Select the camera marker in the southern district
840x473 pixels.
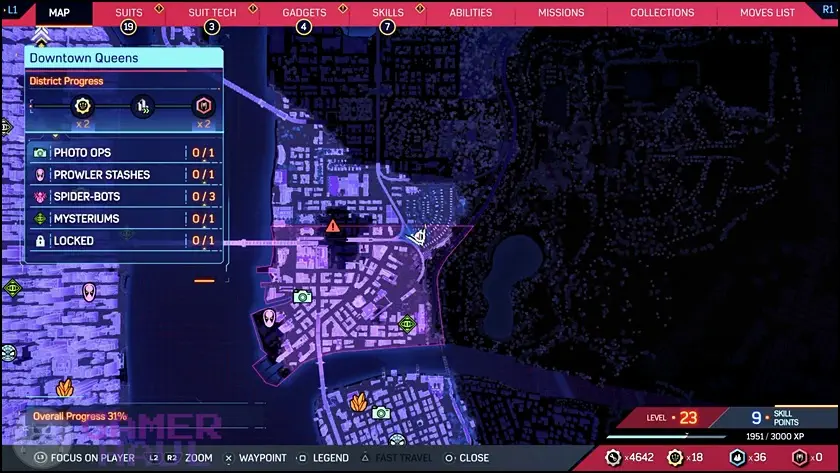(381, 413)
